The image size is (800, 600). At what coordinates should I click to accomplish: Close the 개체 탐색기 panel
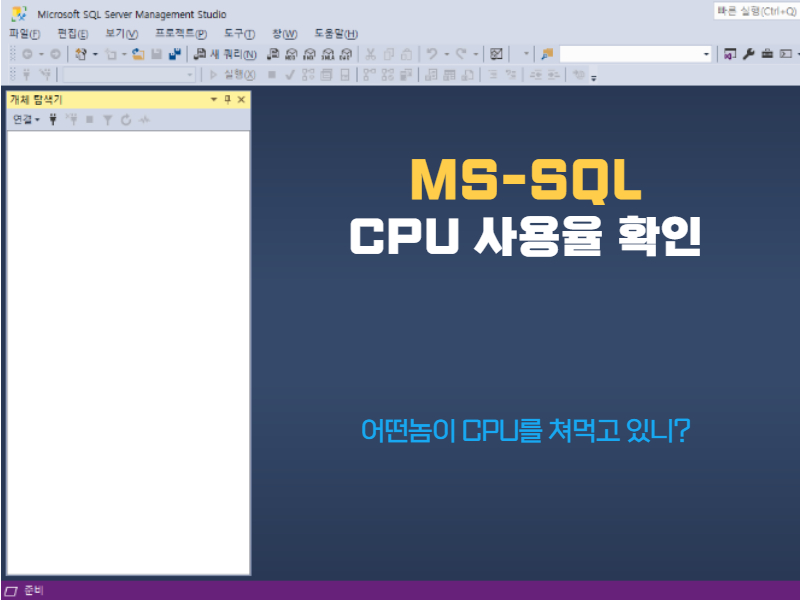click(241, 99)
